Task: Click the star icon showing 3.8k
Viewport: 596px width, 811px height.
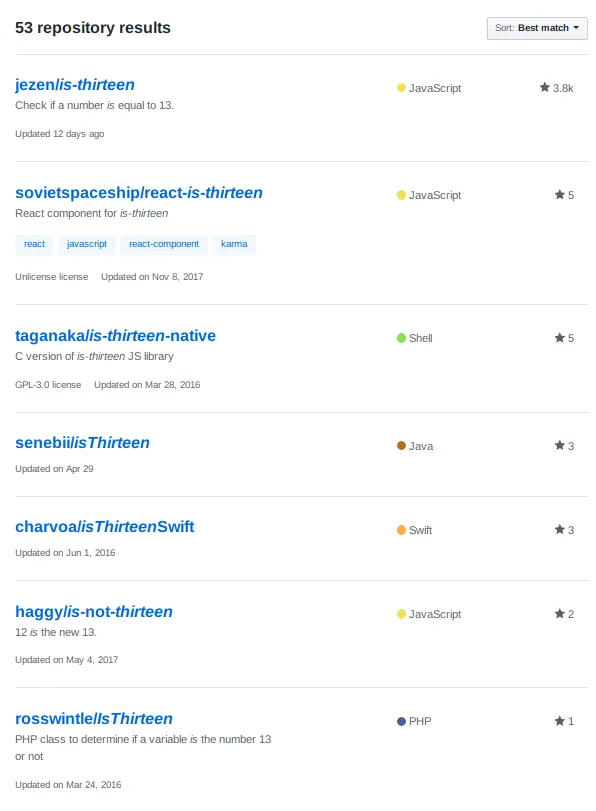Action: point(544,87)
